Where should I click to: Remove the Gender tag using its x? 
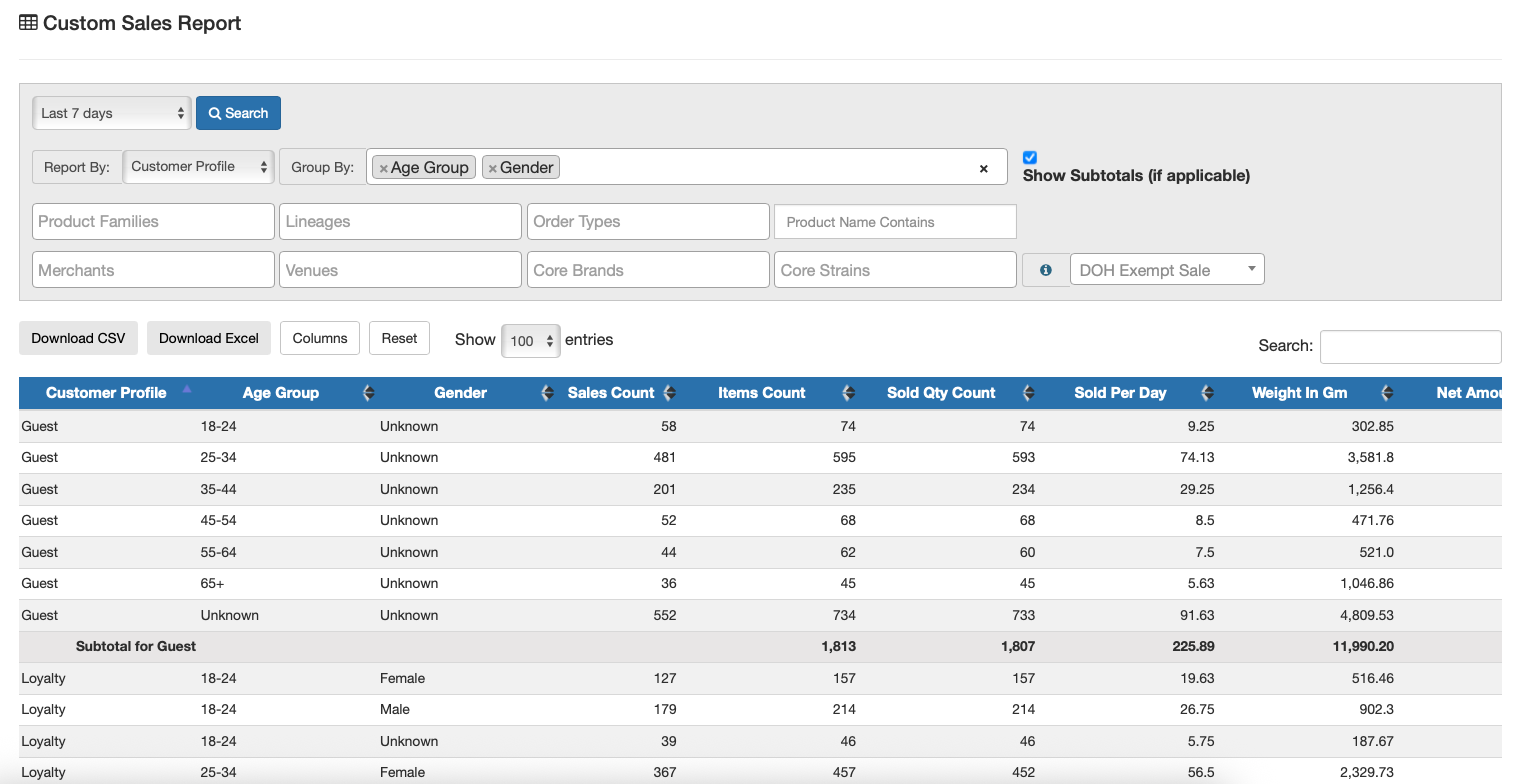pyautogui.click(x=493, y=168)
